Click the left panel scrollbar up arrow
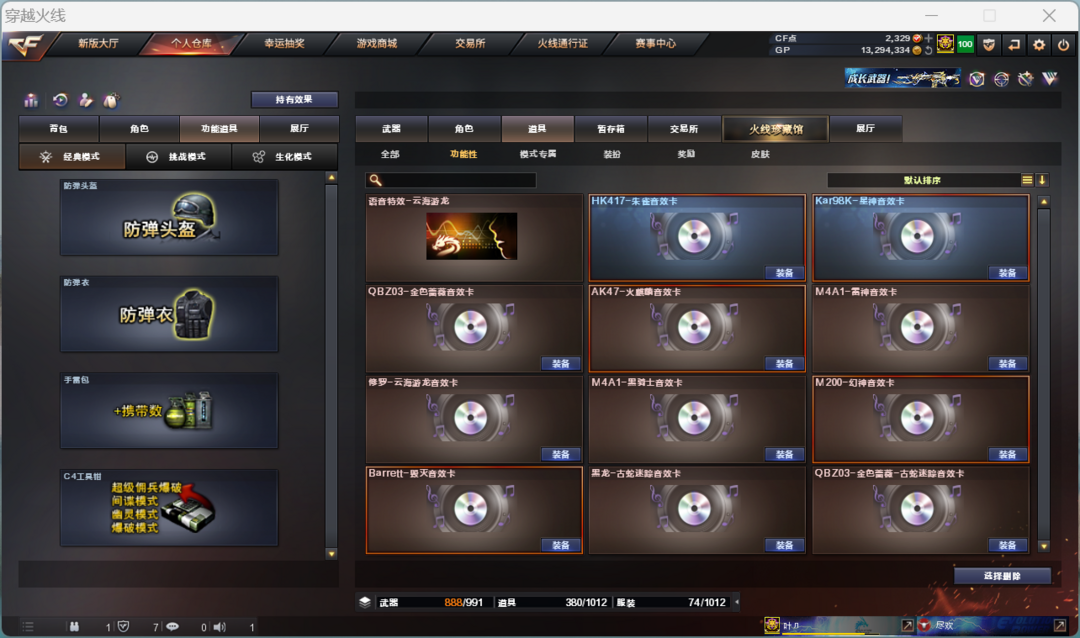The image size is (1080, 638). point(331,178)
